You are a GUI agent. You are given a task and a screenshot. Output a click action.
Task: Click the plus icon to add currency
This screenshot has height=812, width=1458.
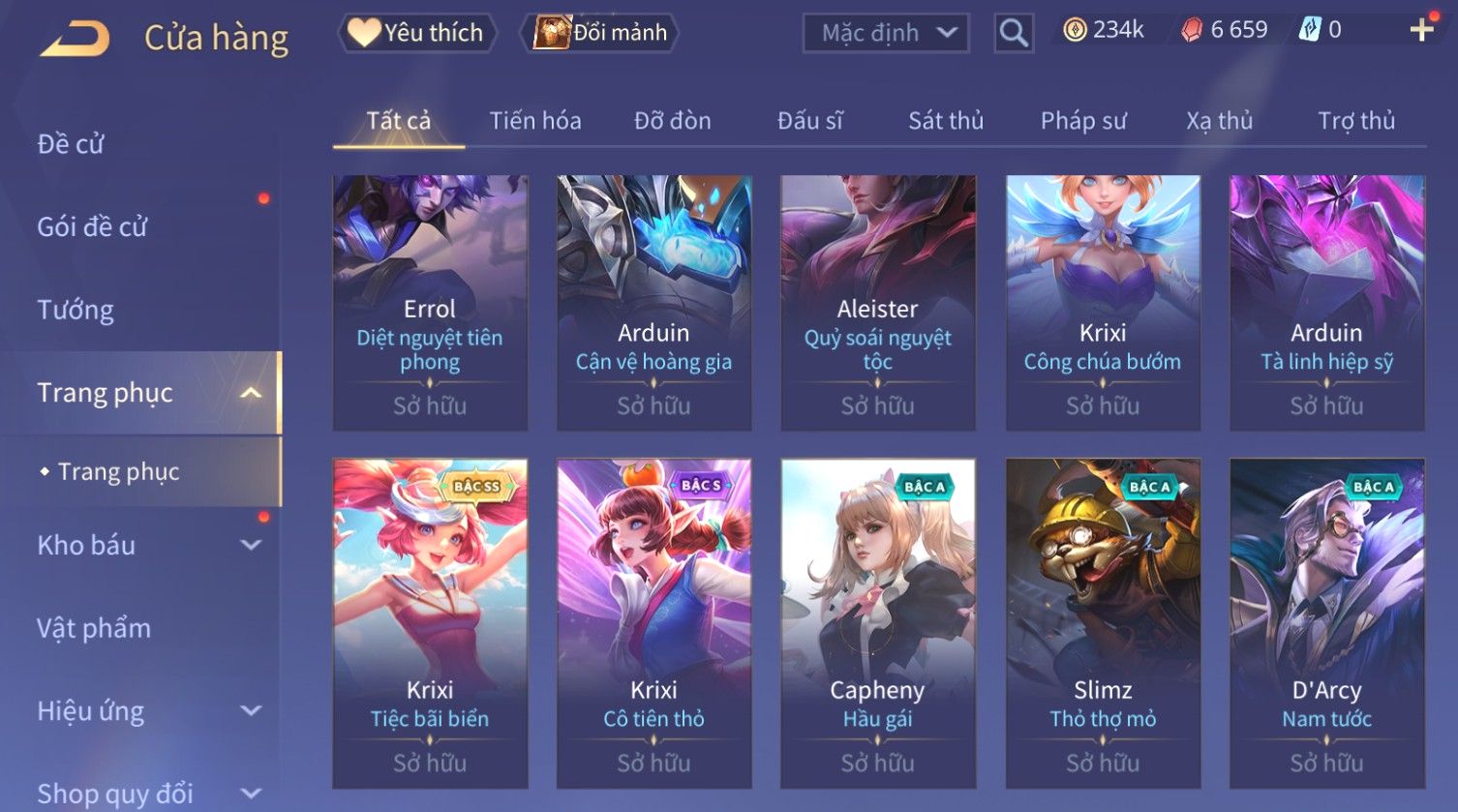coord(1421,31)
